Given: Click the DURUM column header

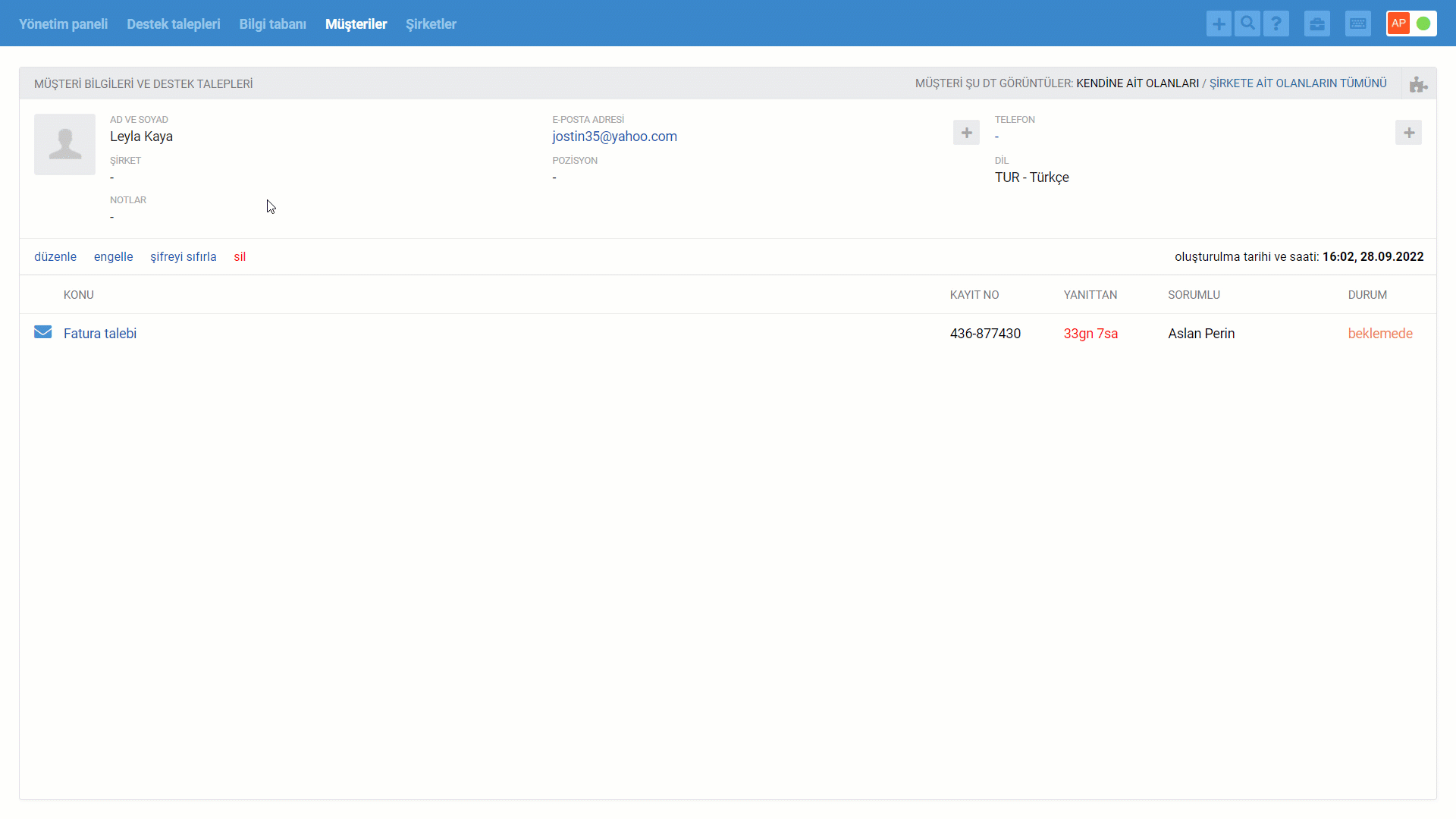Looking at the screenshot, I should (x=1367, y=295).
